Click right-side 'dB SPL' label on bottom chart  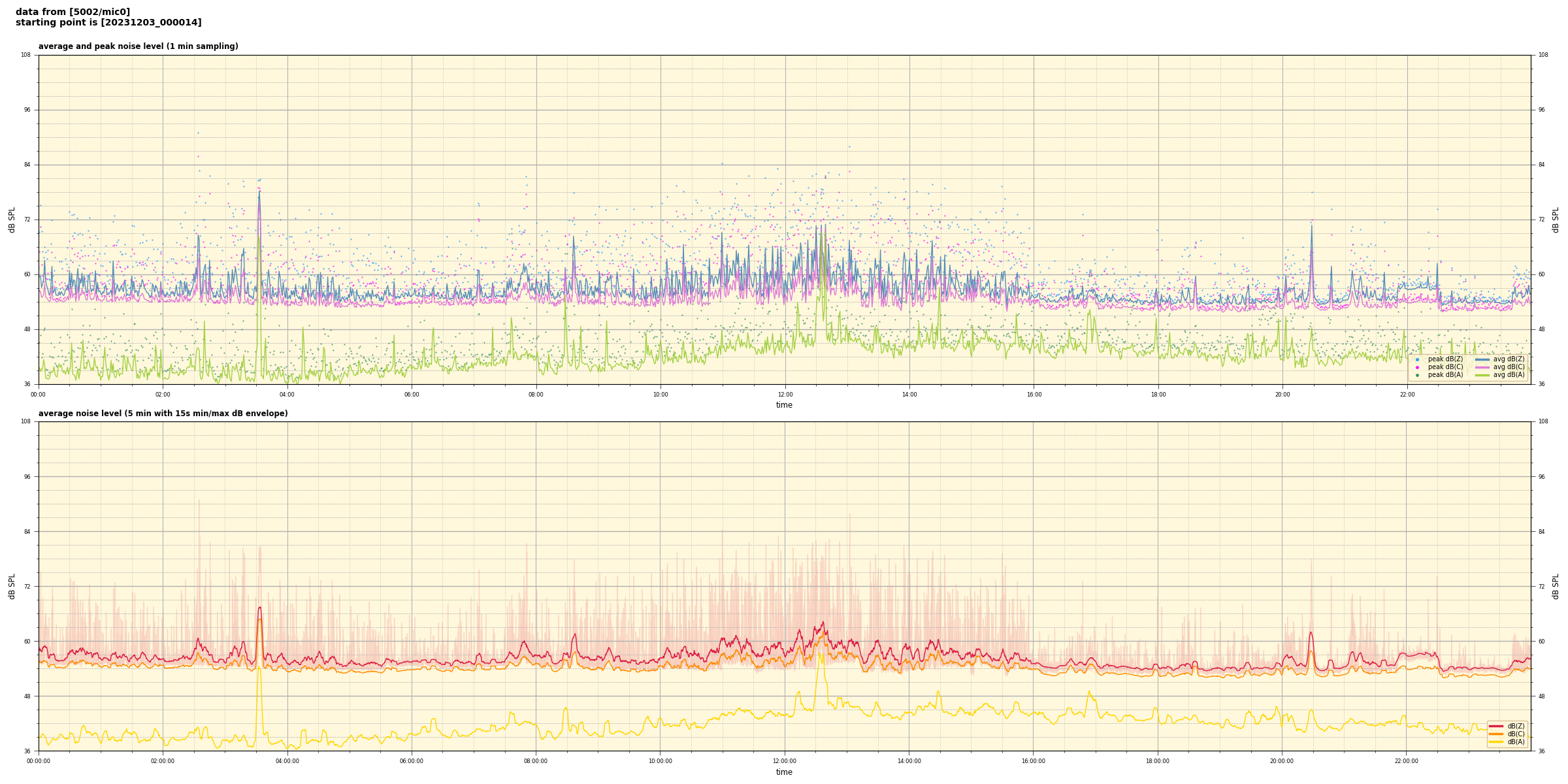point(1556,586)
